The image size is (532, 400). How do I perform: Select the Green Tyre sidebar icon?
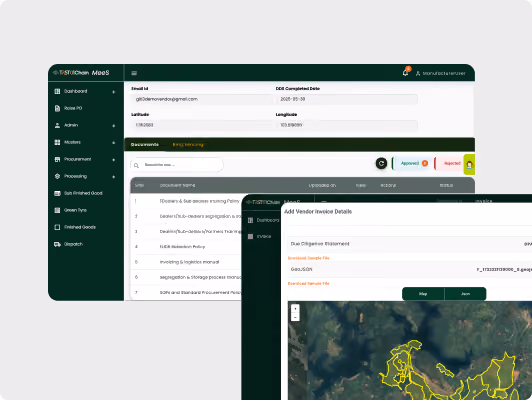pos(57,210)
